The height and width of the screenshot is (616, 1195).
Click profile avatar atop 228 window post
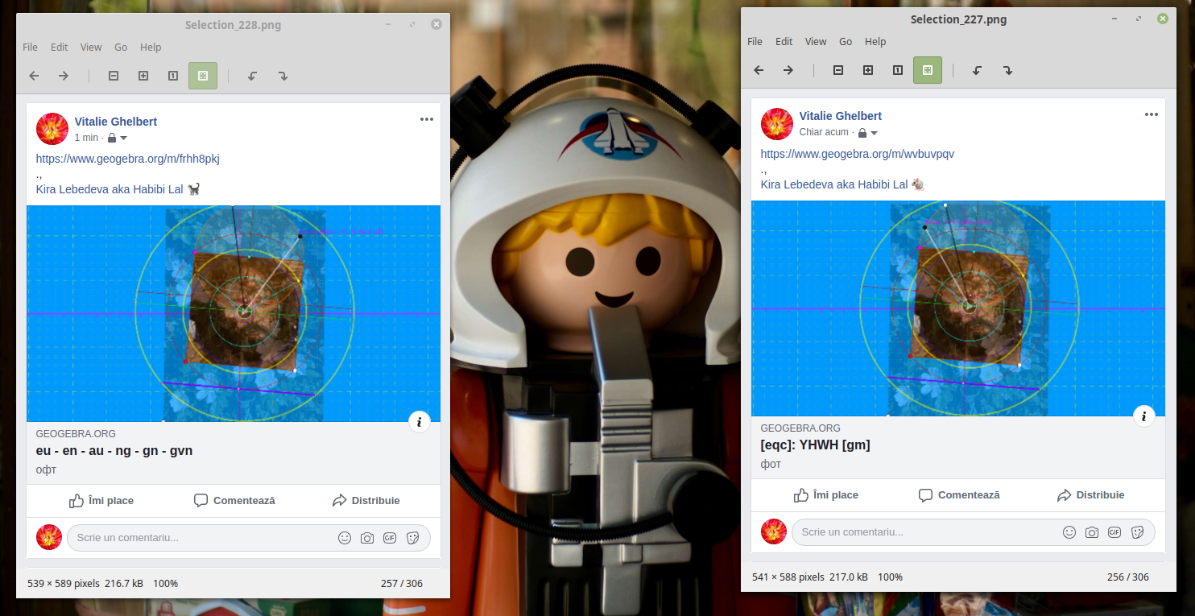(53, 129)
